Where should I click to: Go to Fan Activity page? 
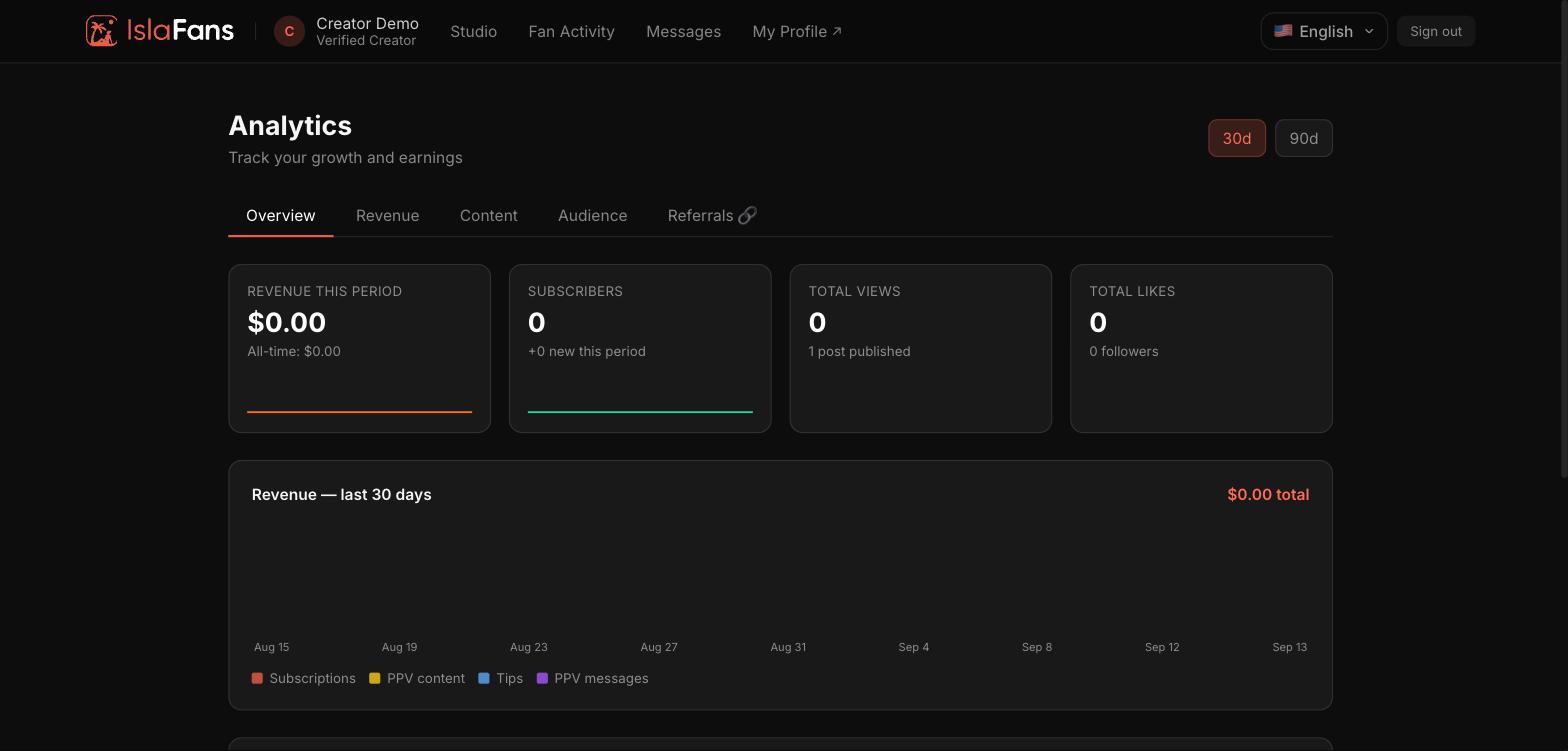point(571,31)
